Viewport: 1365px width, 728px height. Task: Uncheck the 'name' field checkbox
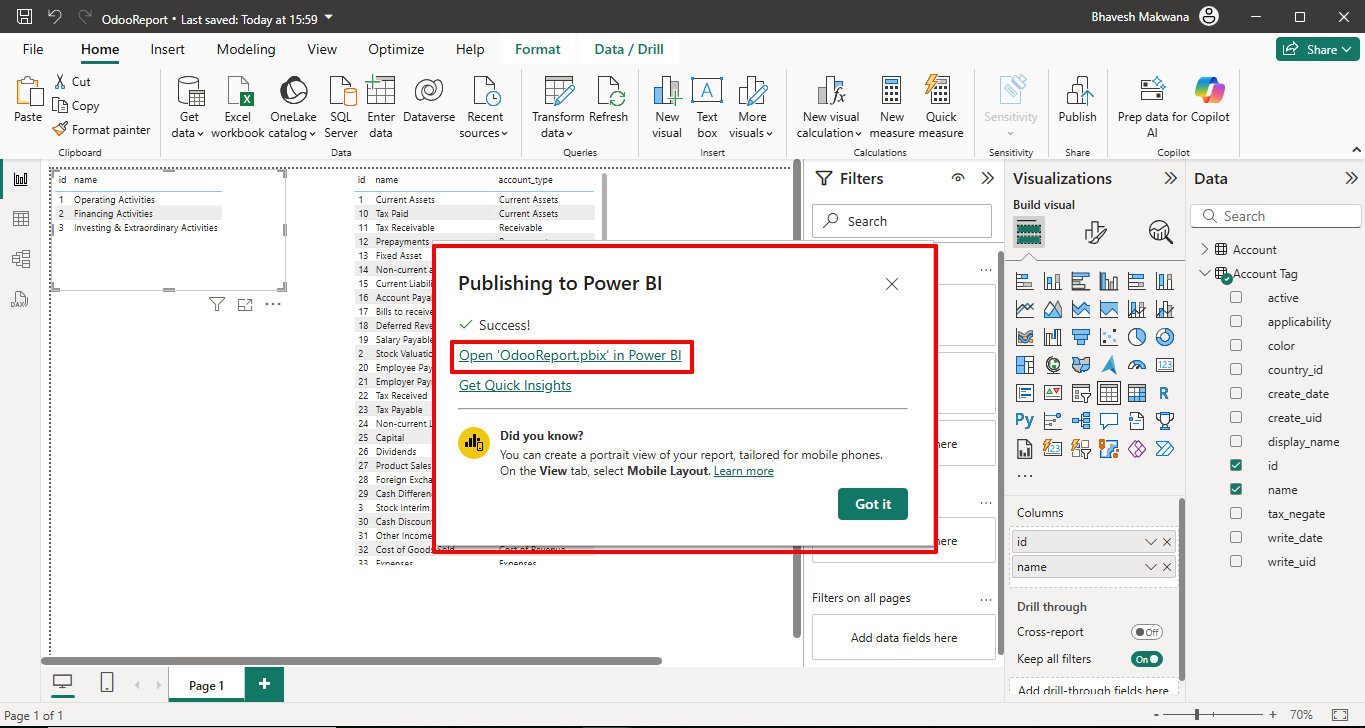pyautogui.click(x=1236, y=489)
